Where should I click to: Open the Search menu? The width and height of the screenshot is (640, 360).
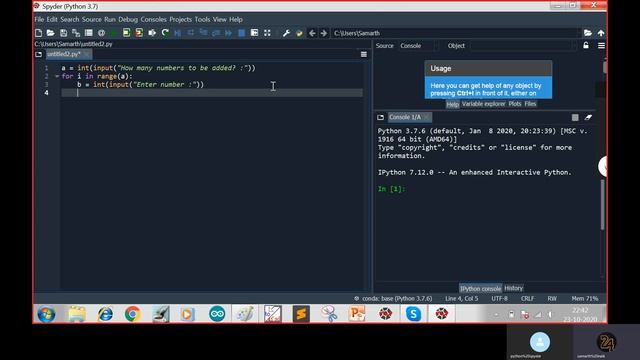coord(70,19)
